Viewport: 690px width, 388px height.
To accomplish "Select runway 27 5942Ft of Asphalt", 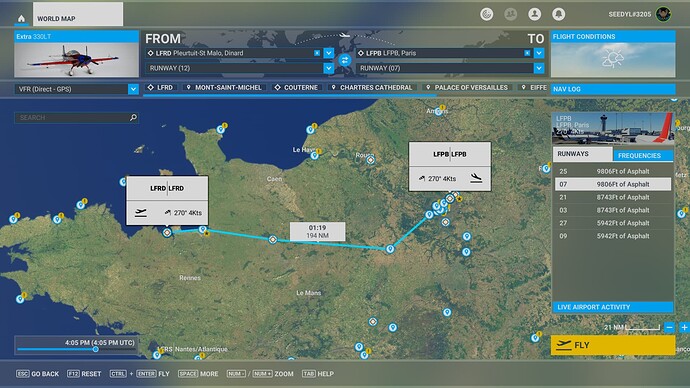I will 613,223.
